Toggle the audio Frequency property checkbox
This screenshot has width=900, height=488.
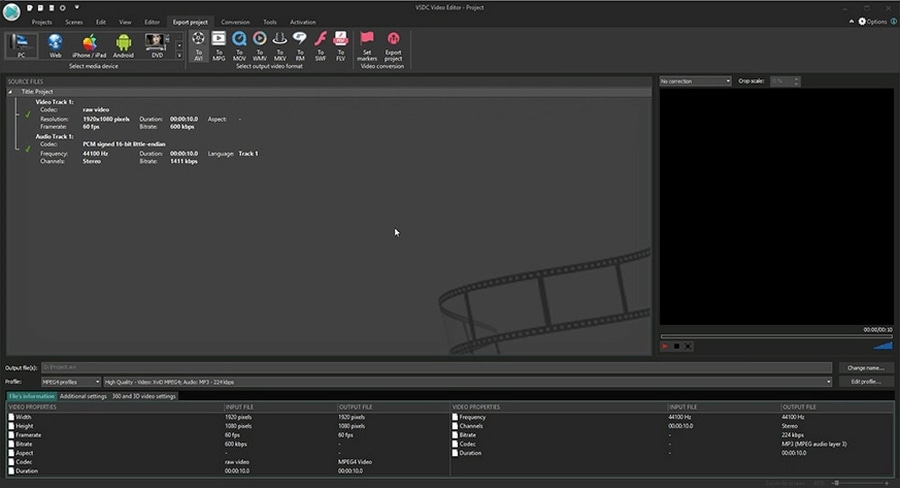coord(456,417)
